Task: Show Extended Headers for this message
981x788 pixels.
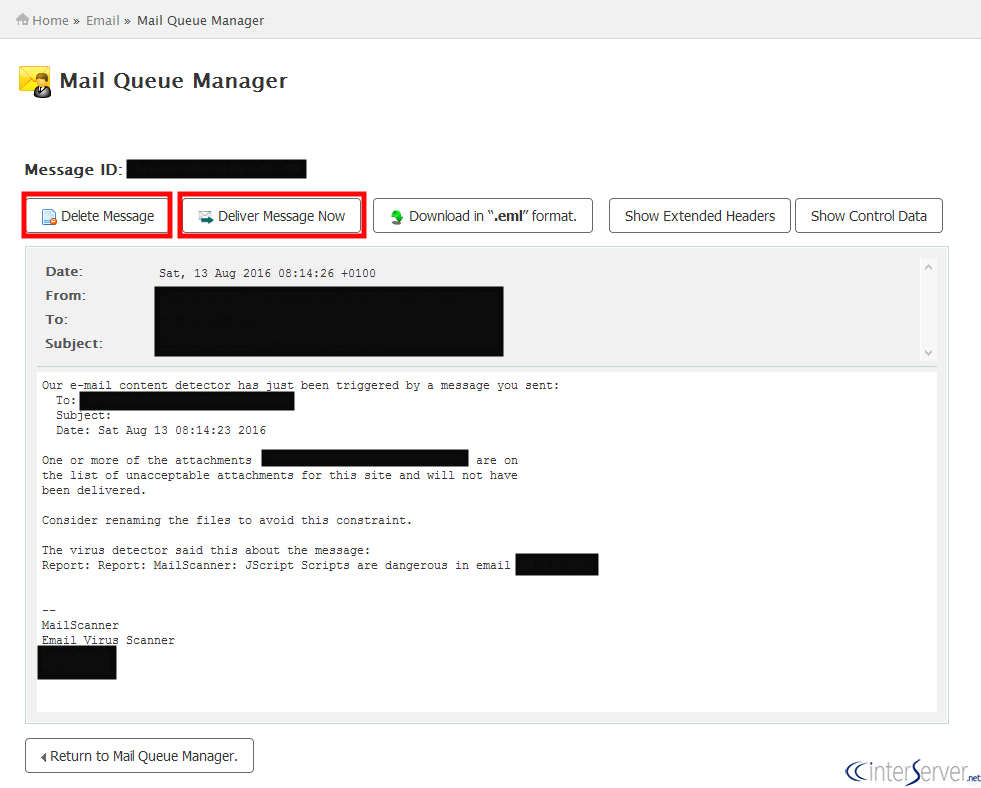Action: click(x=699, y=216)
